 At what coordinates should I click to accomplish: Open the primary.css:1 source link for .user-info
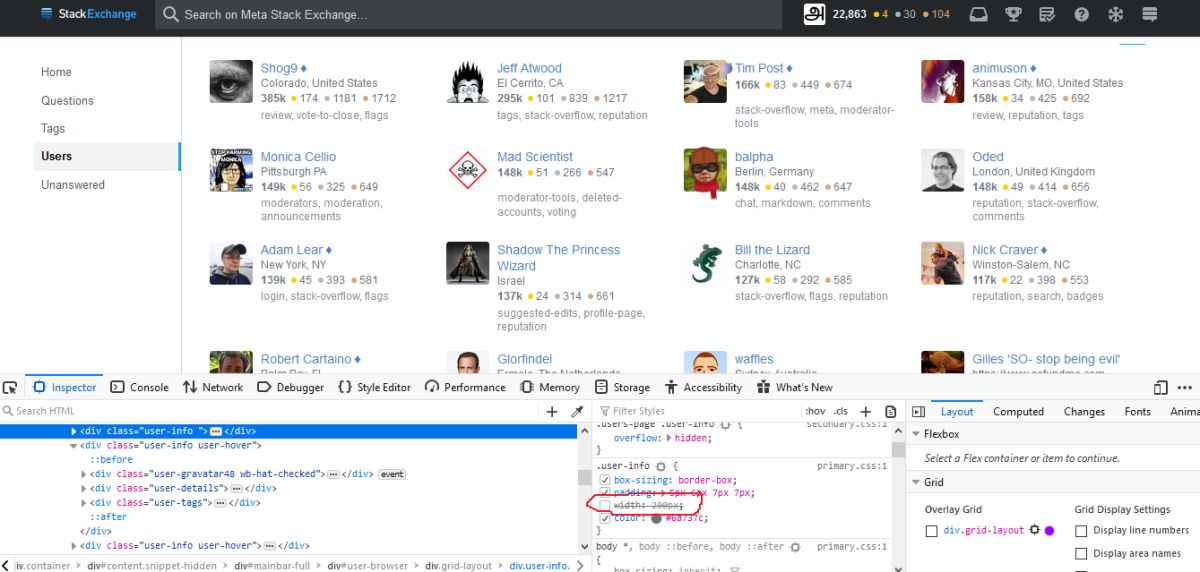[x=852, y=466]
